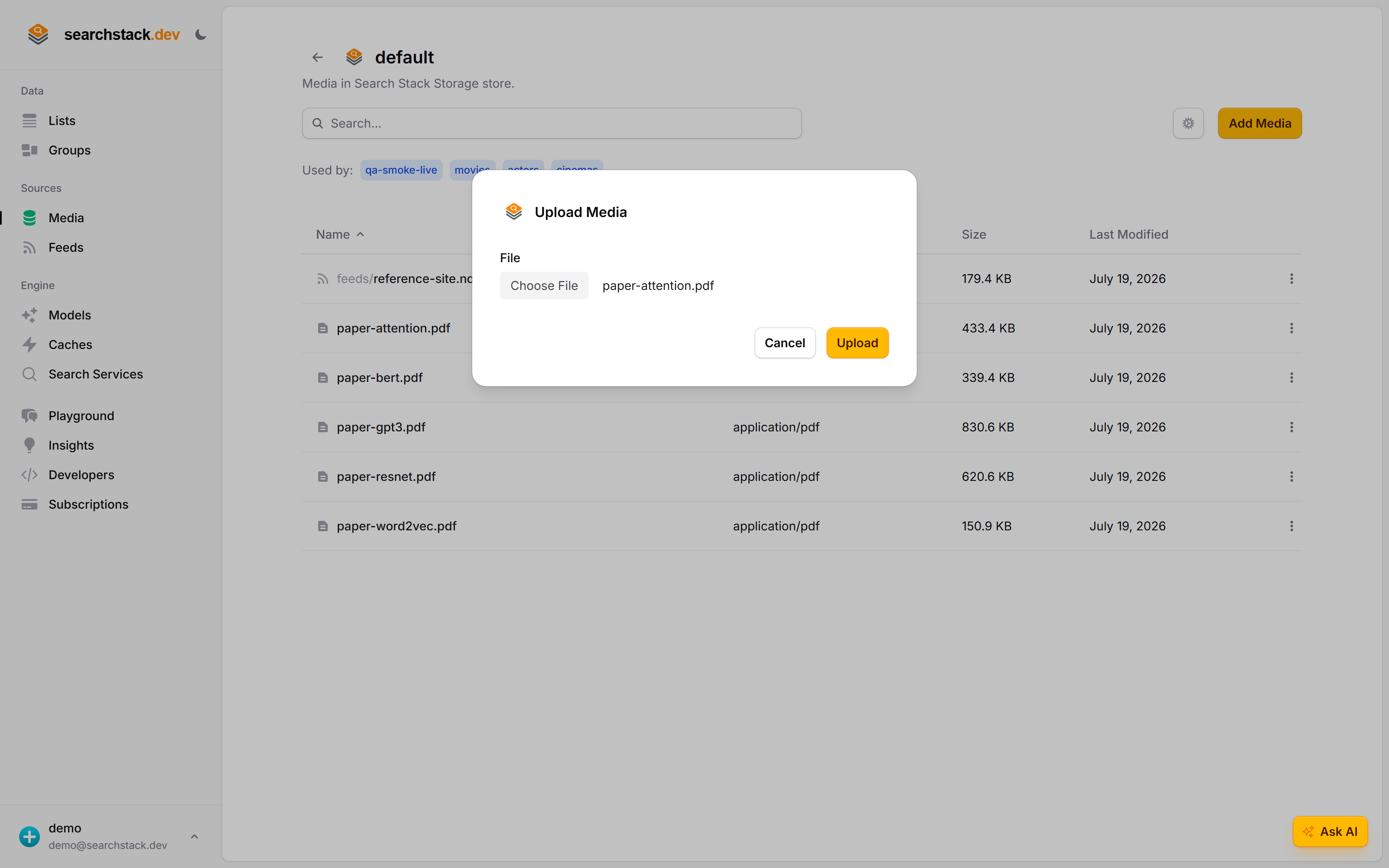
Task: Toggle dark mode moon icon
Action: 200,34
